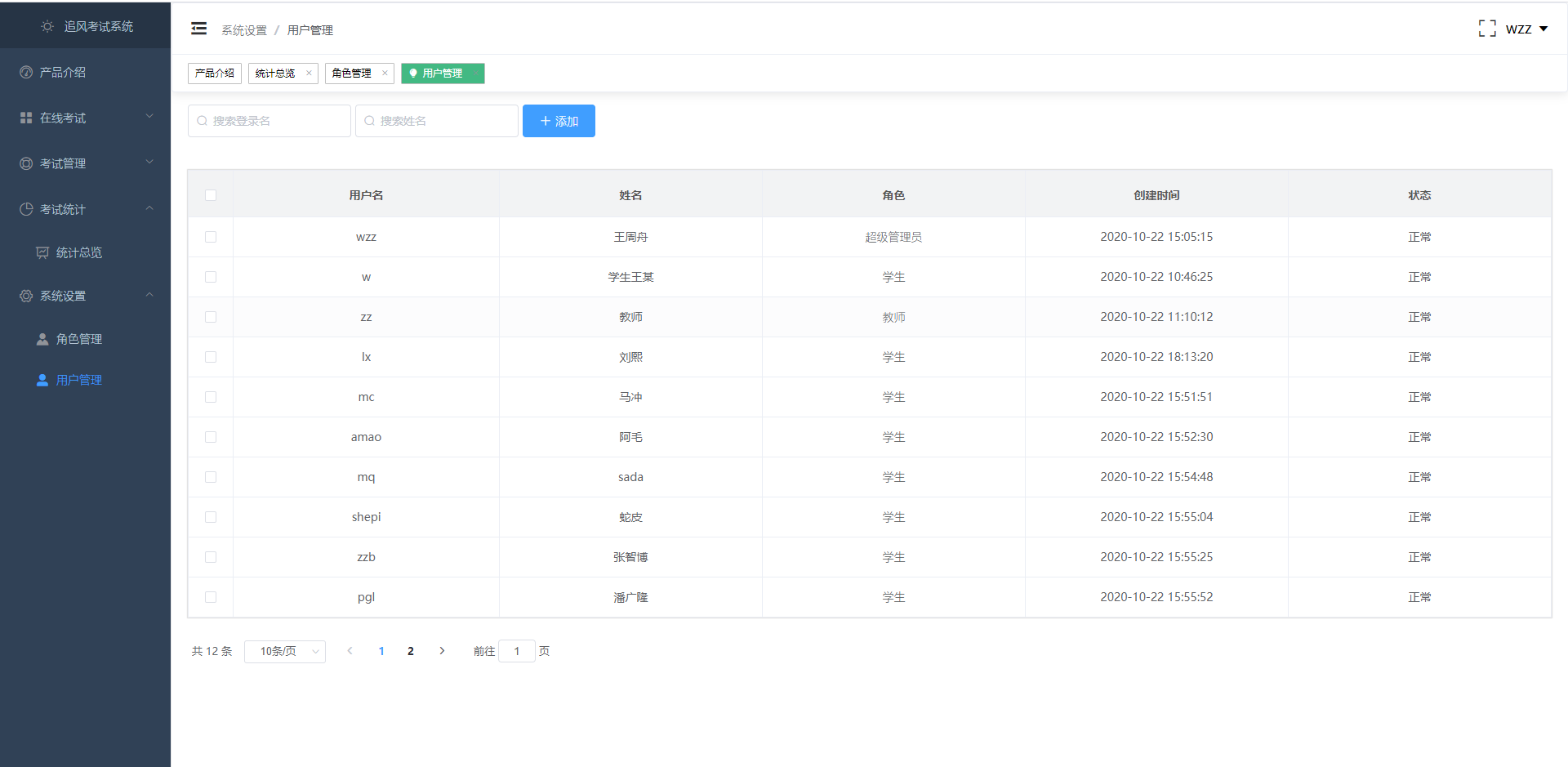Click the blue 添加 button
Image resolution: width=1568 pixels, height=767 pixels.
click(x=559, y=121)
